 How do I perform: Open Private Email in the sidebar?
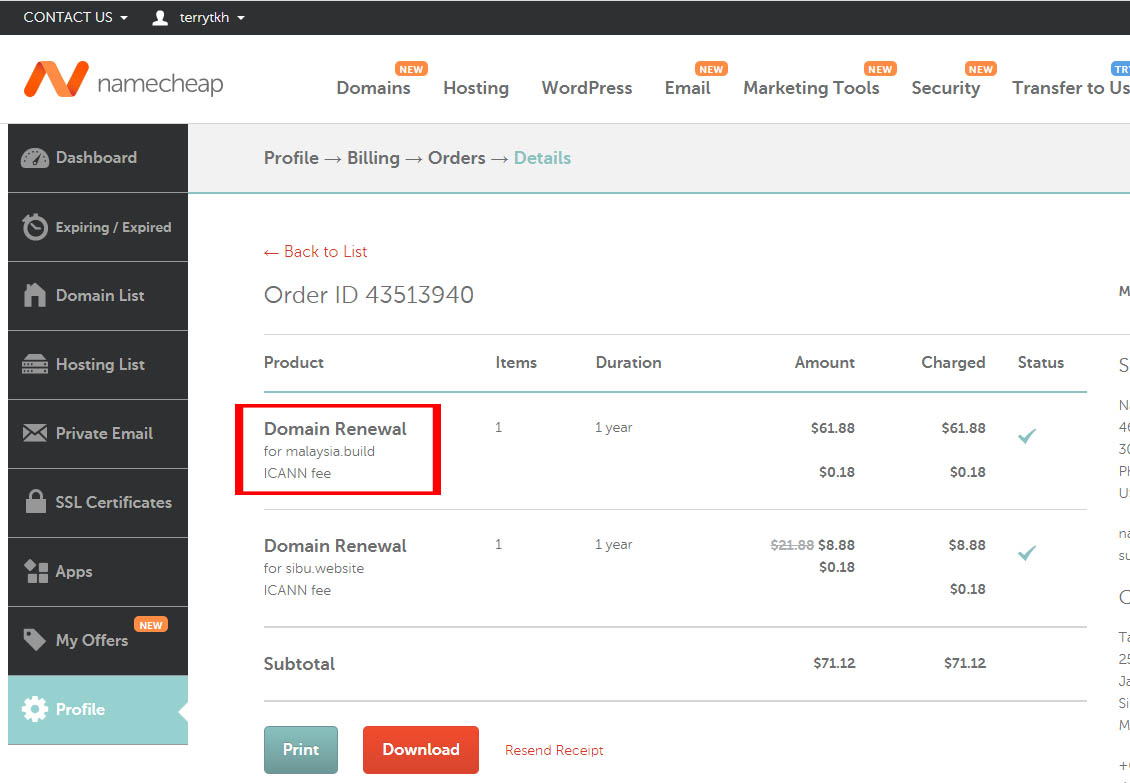98,433
